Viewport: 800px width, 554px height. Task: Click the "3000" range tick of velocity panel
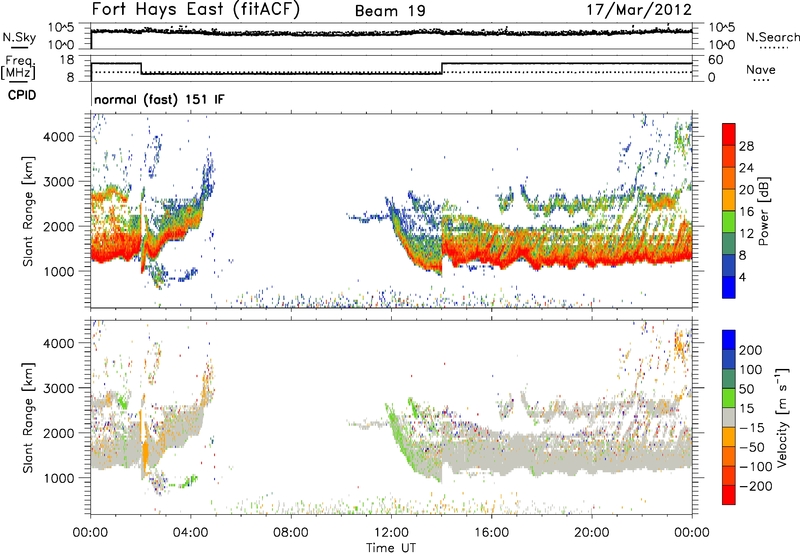click(58, 388)
